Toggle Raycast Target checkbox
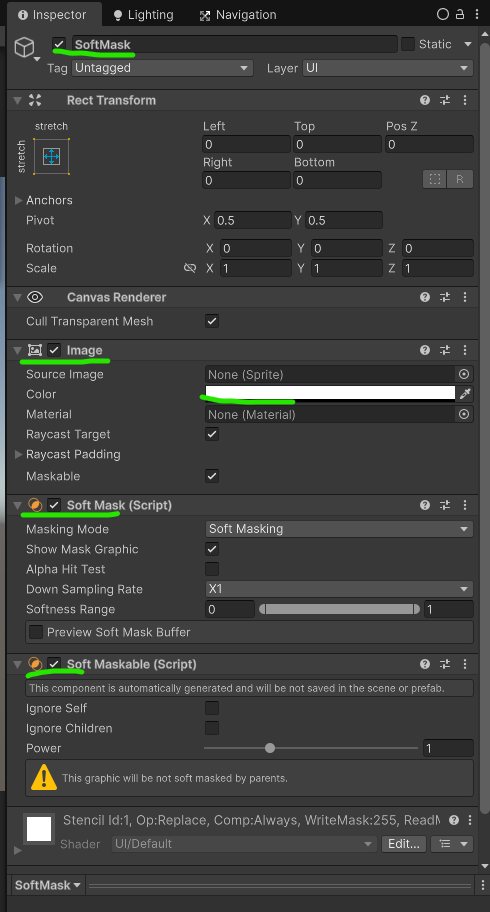This screenshot has width=490, height=912. coord(212,434)
